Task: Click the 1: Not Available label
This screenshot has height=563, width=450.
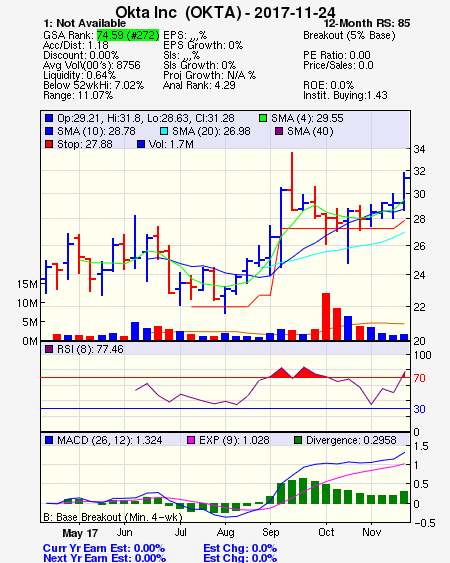Action: (84, 23)
